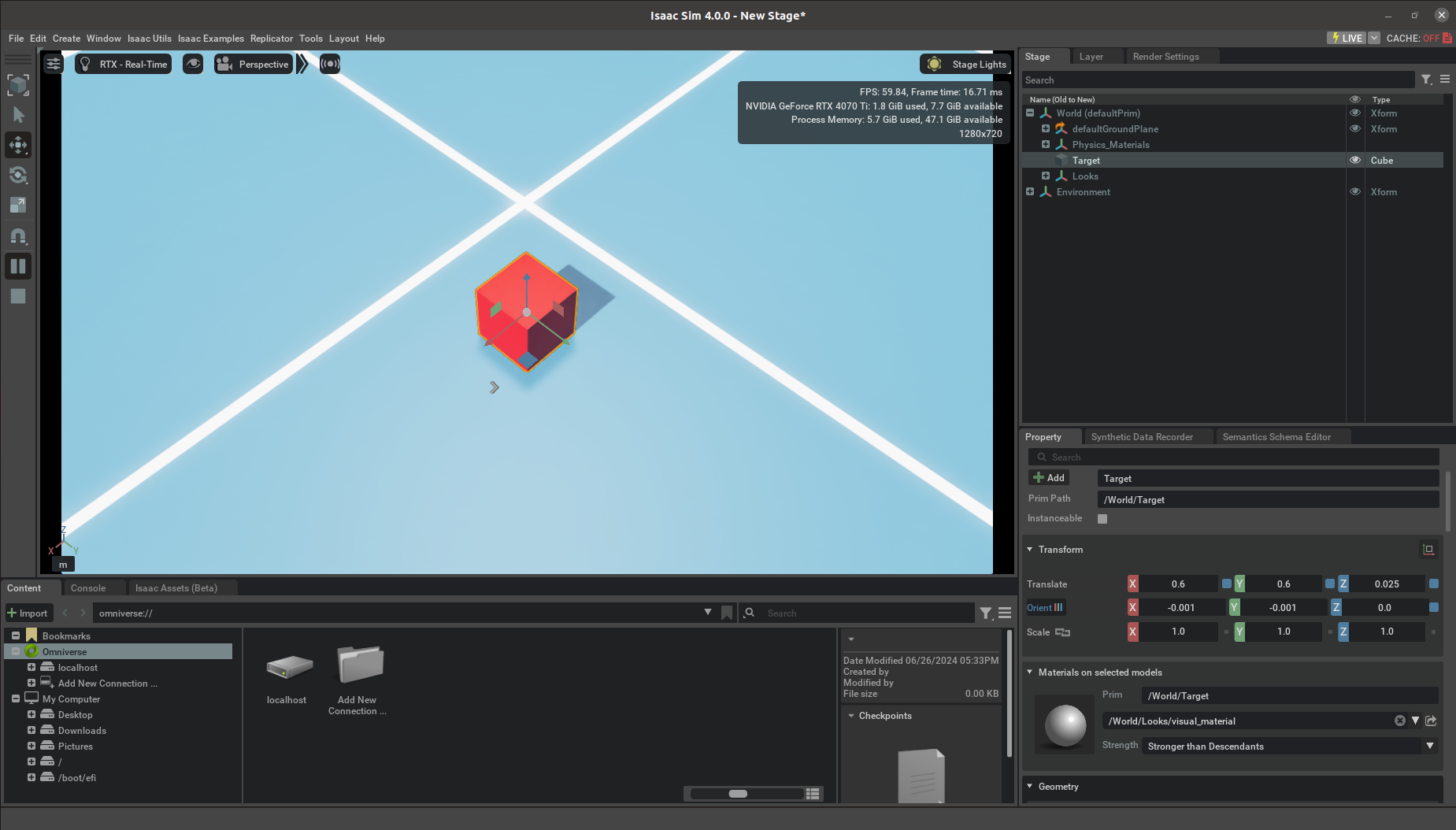Stop the simulation with the stop button

(x=18, y=296)
